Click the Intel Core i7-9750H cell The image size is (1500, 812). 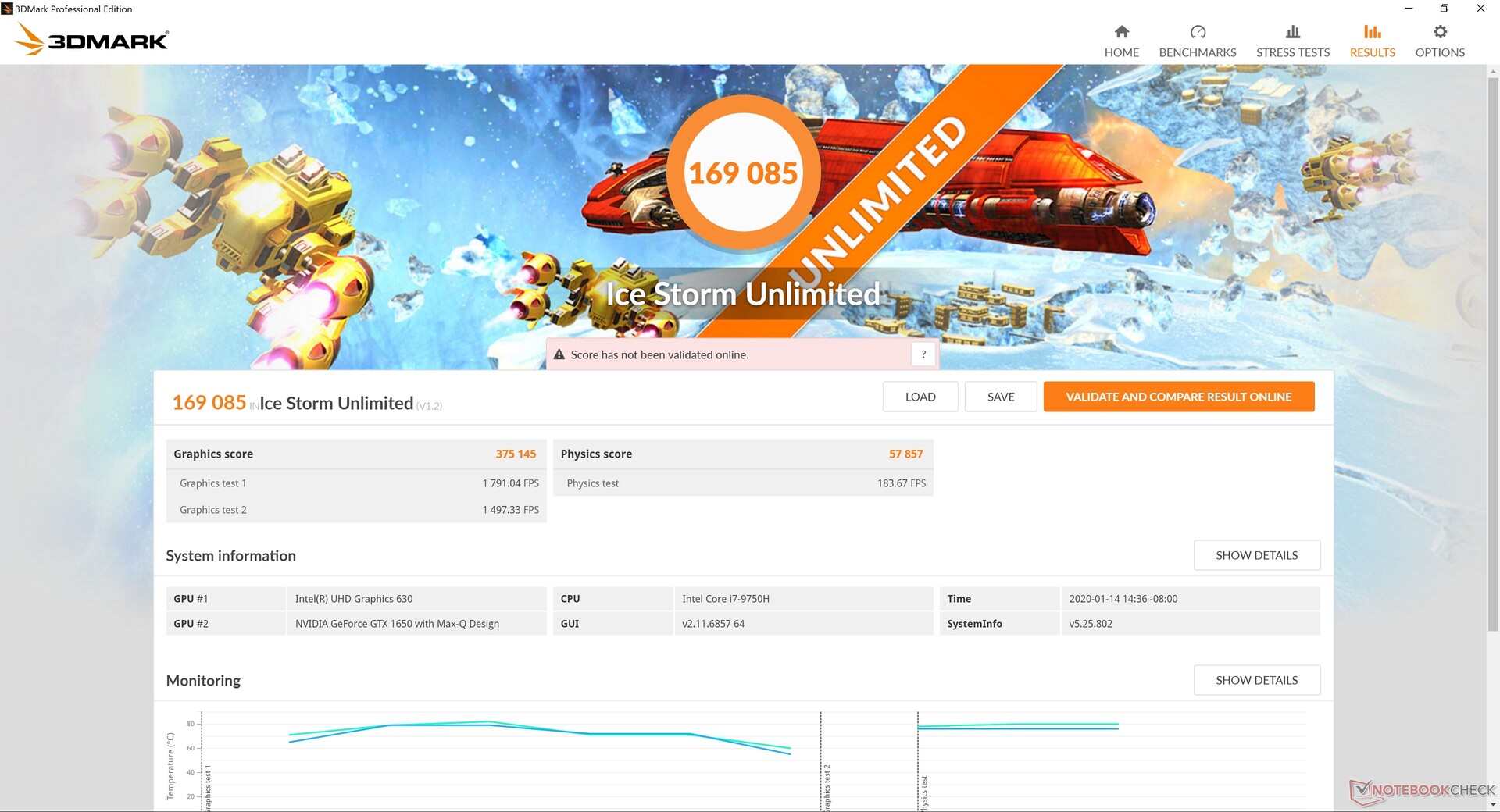coord(804,599)
